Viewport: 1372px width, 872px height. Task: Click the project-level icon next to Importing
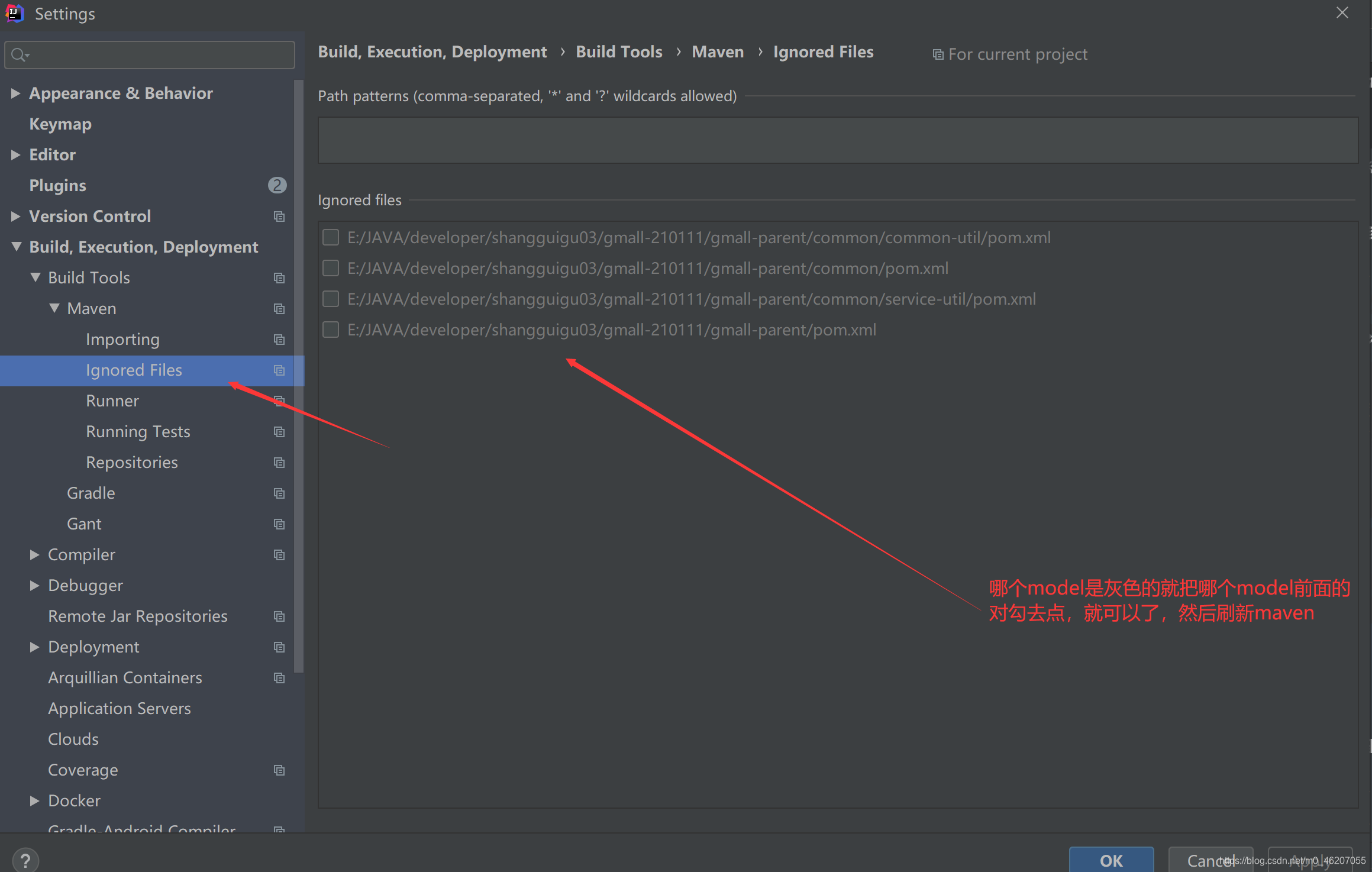[x=279, y=340]
